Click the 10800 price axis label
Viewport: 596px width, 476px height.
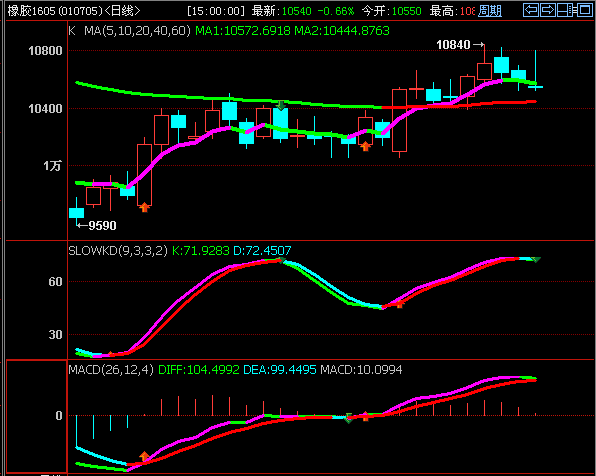(45, 51)
